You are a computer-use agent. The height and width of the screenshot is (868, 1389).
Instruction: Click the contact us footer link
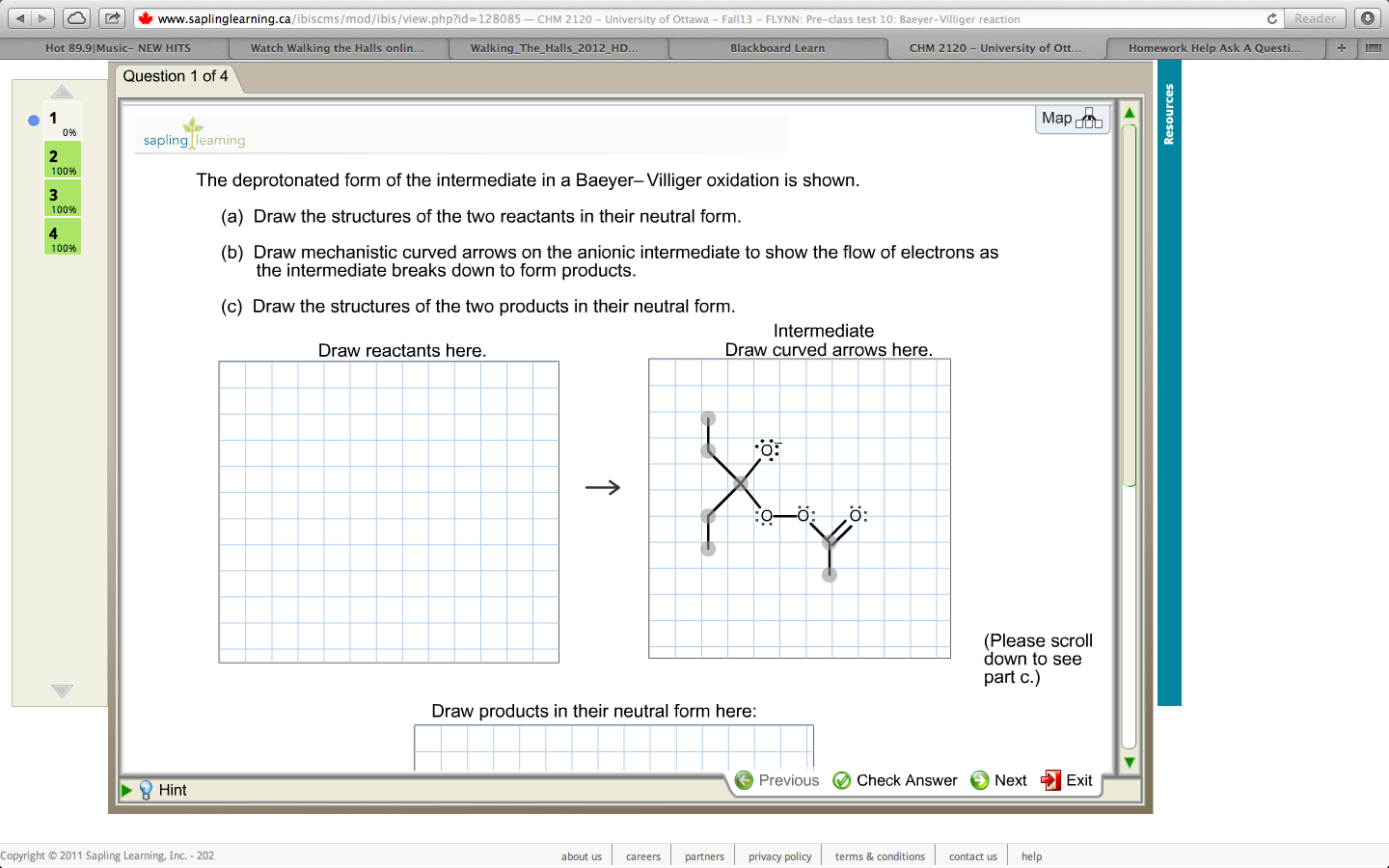(x=972, y=855)
